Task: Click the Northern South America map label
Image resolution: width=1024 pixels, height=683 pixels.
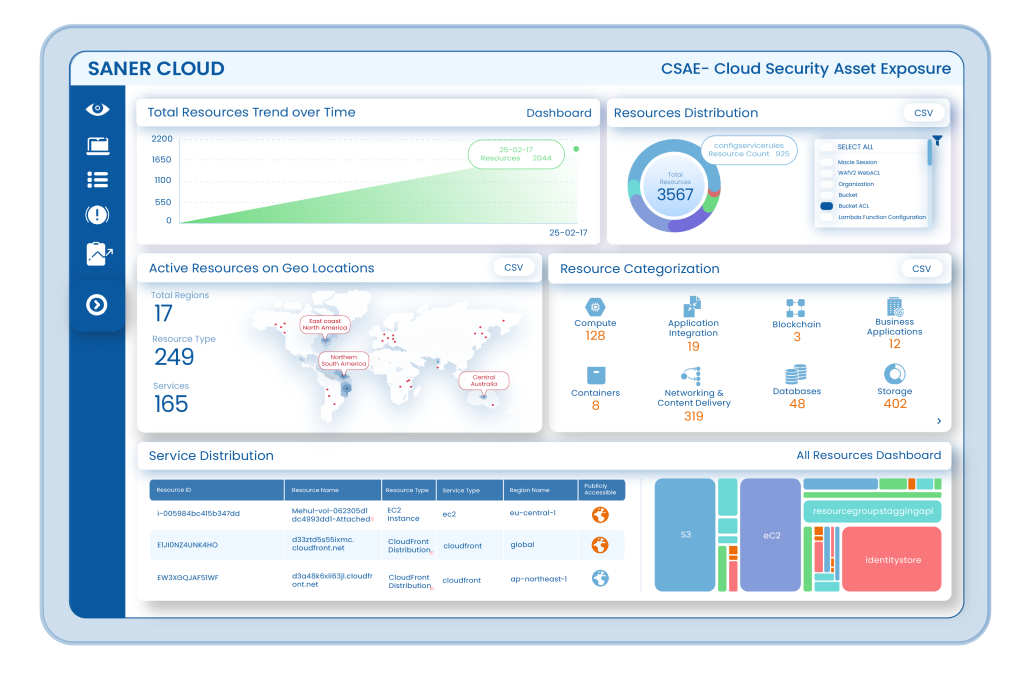Action: click(344, 360)
